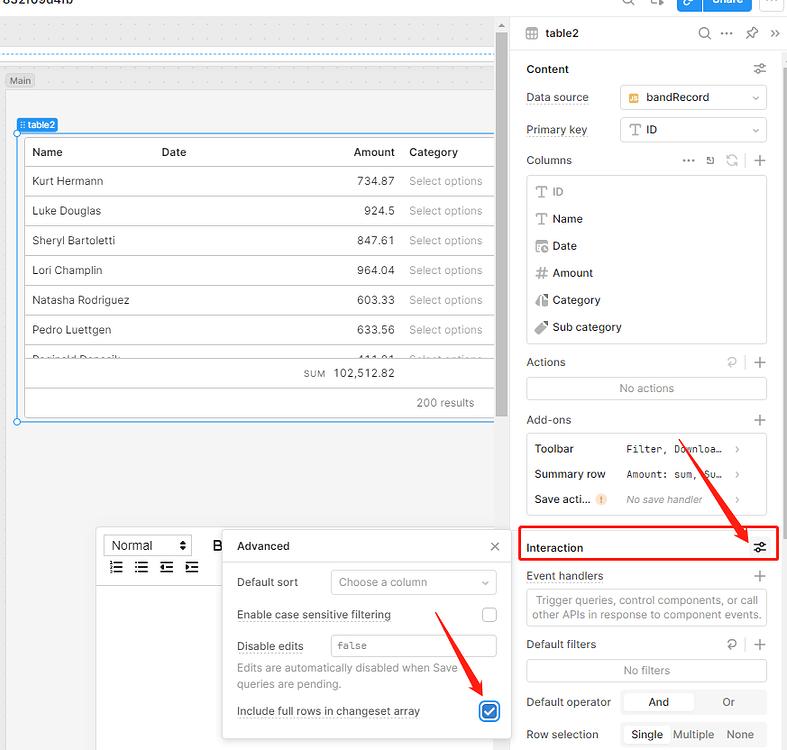Click the Amount column header in table
Viewport: 787px width, 750px height.
point(374,152)
